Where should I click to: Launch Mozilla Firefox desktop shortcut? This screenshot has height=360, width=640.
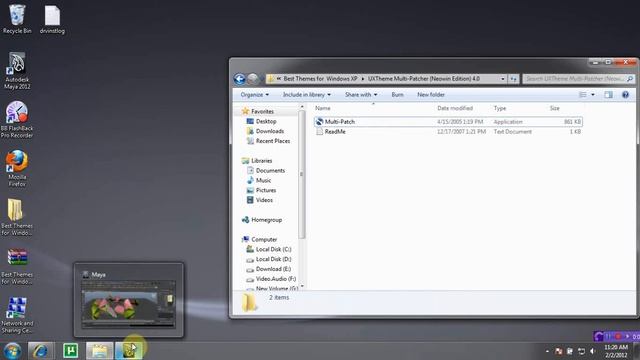[17, 168]
